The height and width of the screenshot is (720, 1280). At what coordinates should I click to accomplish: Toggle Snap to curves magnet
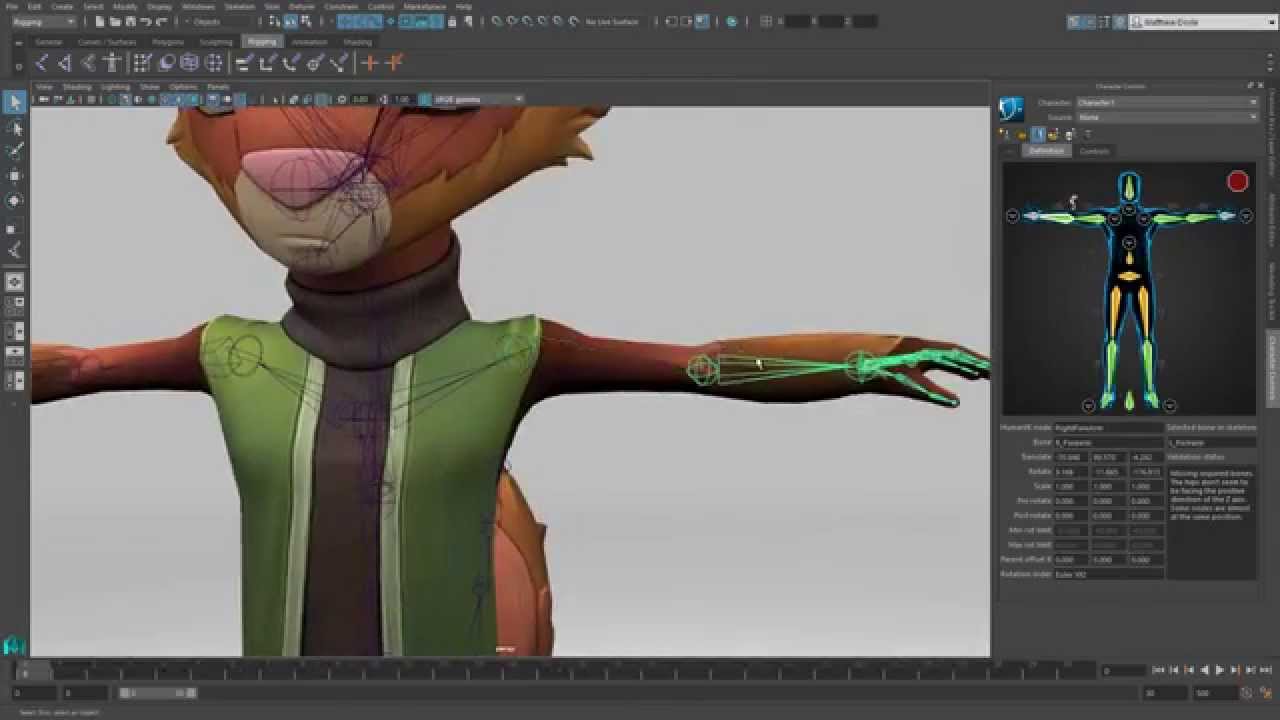click(512, 21)
